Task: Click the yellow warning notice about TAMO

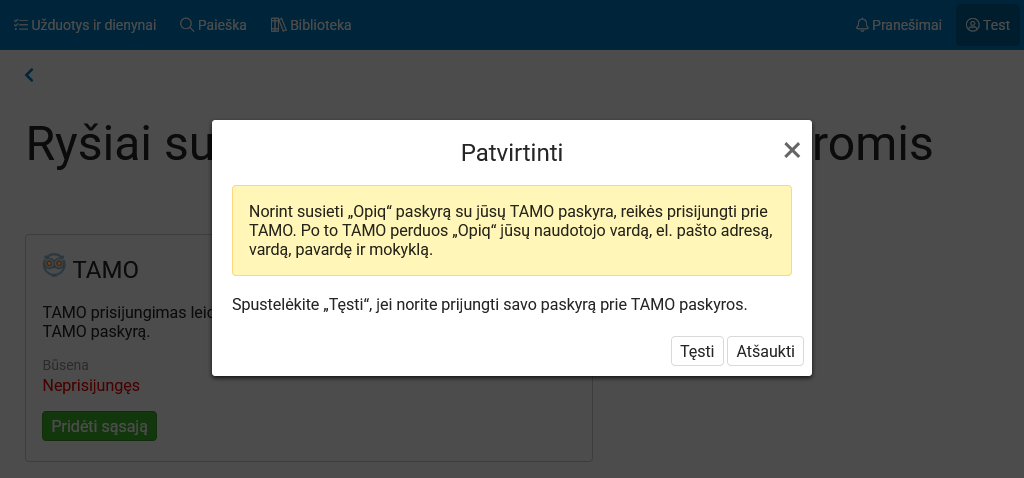Action: 511,230
